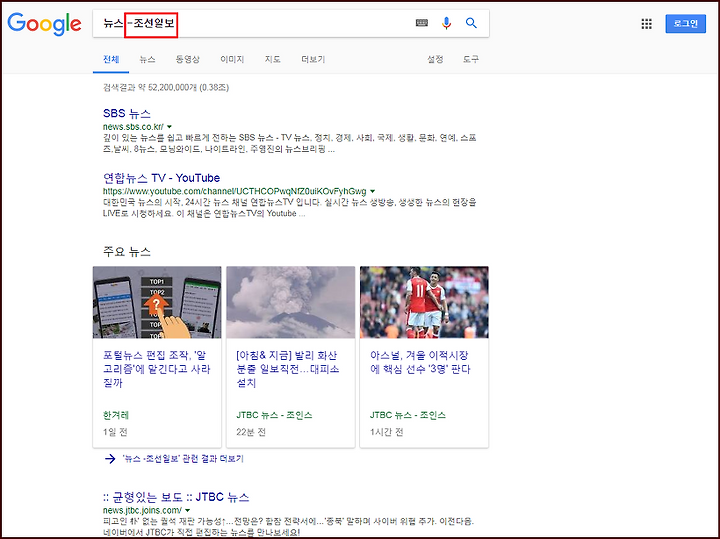
Task: Start voice search with microphone icon
Action: click(446, 23)
